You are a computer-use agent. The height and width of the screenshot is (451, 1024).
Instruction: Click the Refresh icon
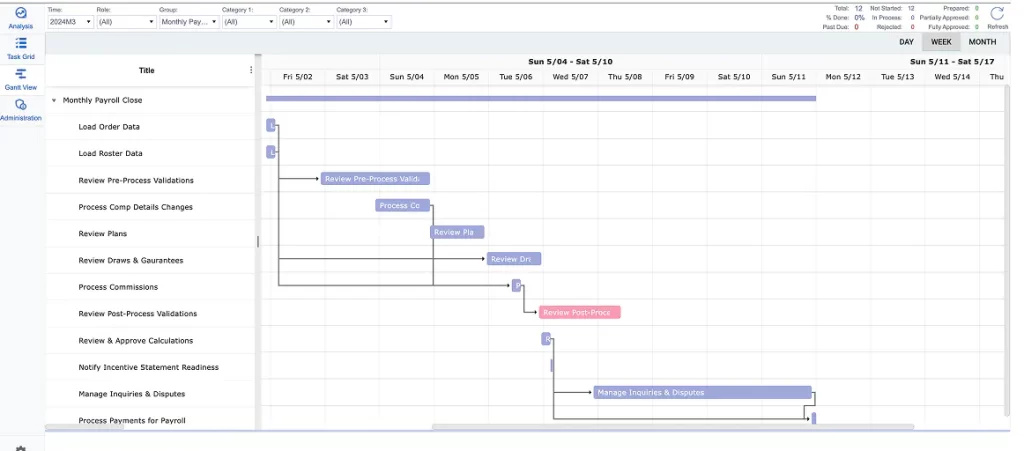[x=997, y=14]
